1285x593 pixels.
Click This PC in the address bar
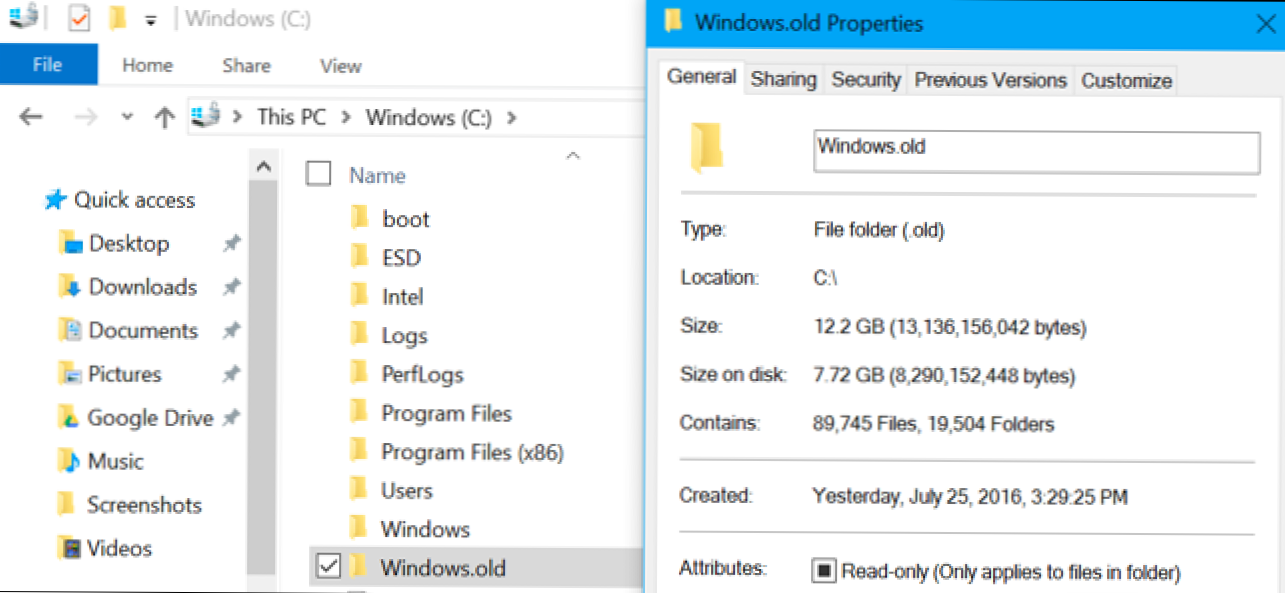pos(291,117)
